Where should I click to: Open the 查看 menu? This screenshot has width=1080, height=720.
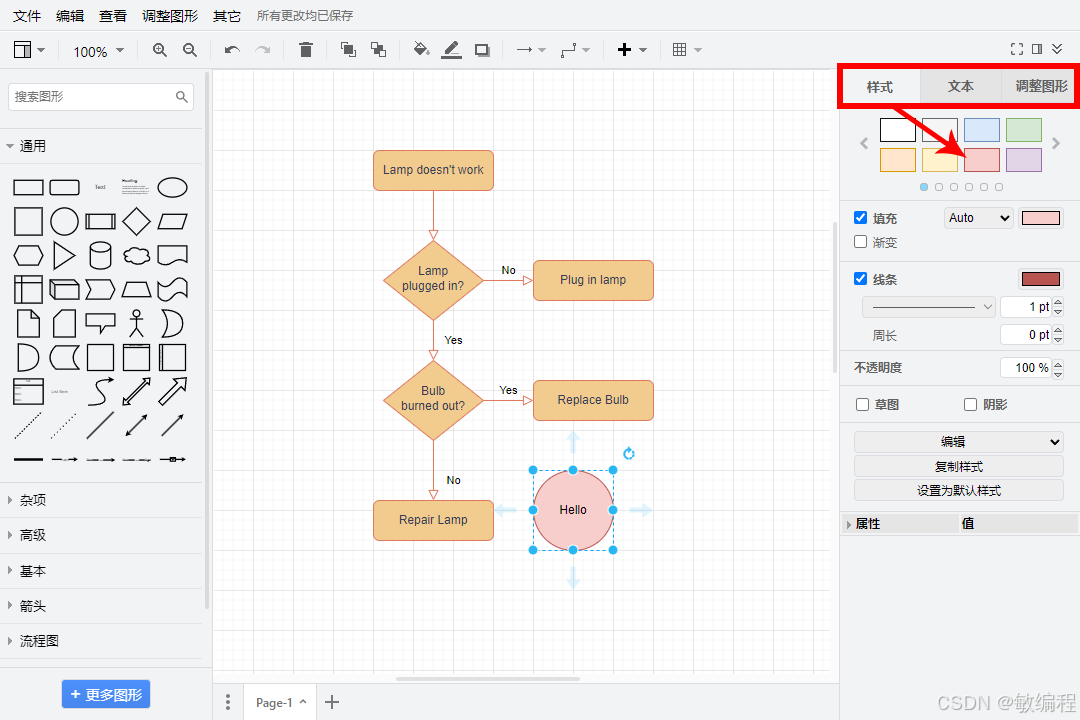112,15
